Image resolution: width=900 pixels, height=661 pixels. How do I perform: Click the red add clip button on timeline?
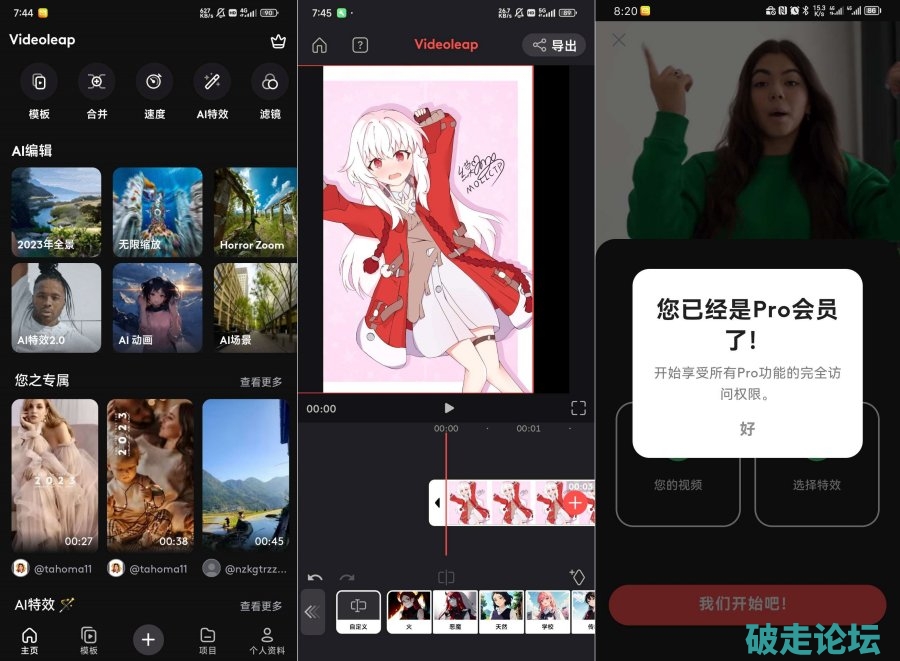pos(576,503)
